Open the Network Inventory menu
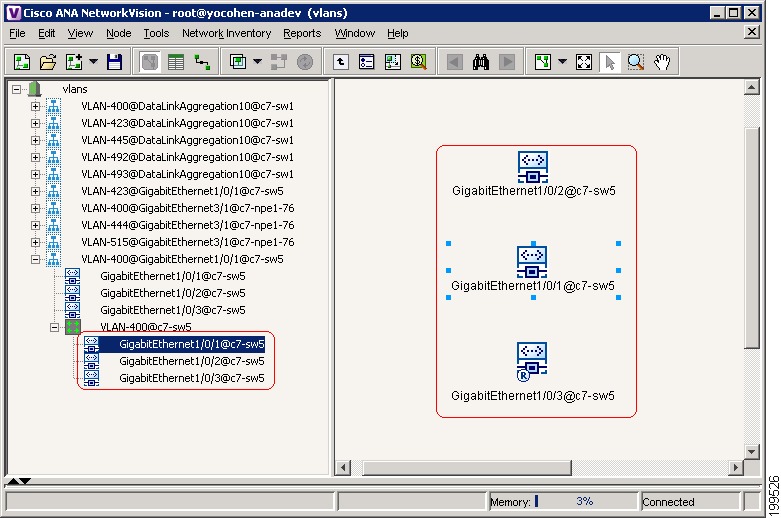The height and width of the screenshot is (518, 781). coord(227,33)
